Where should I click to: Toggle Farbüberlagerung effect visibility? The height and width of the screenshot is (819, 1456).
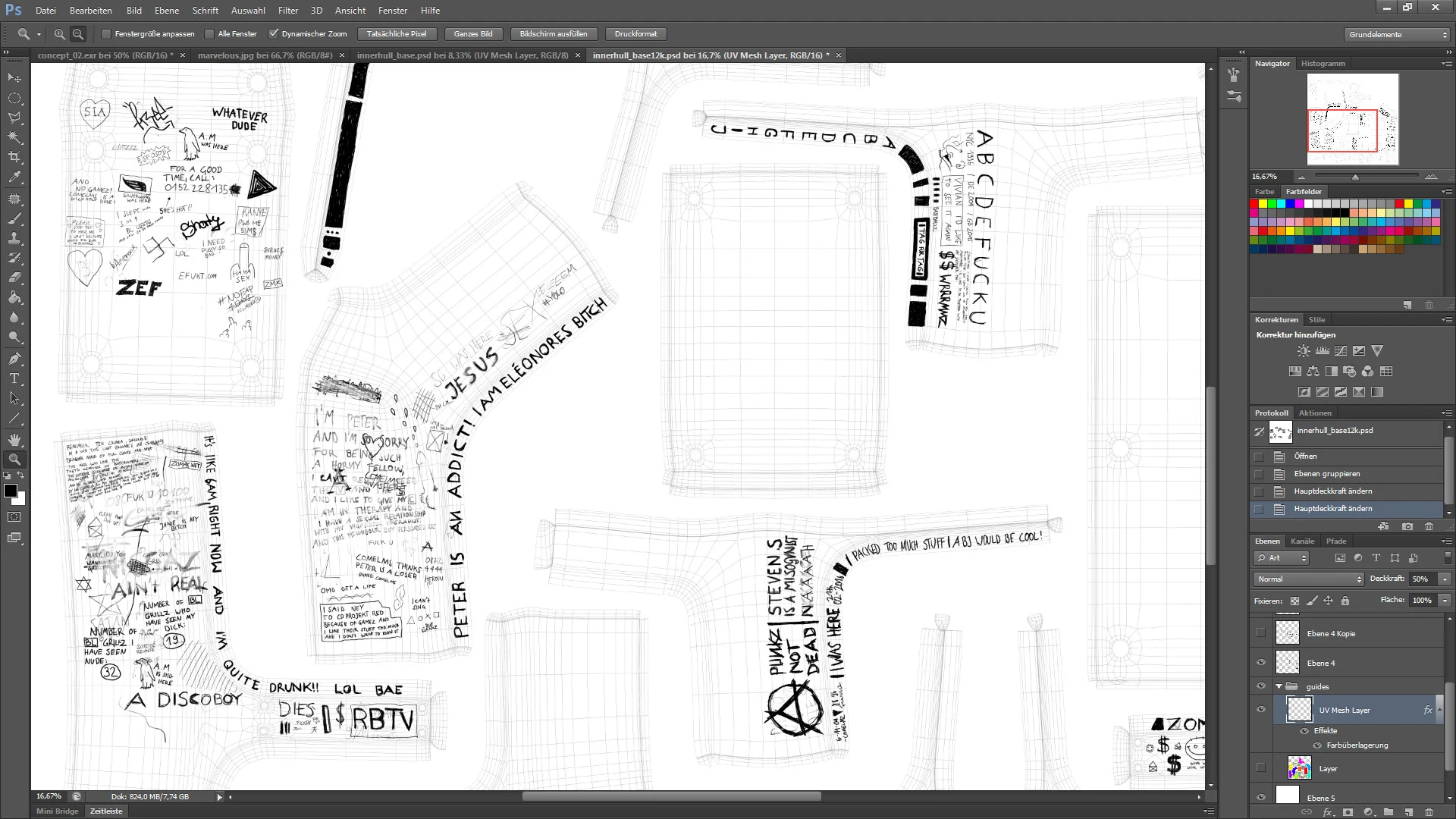pyautogui.click(x=1317, y=745)
